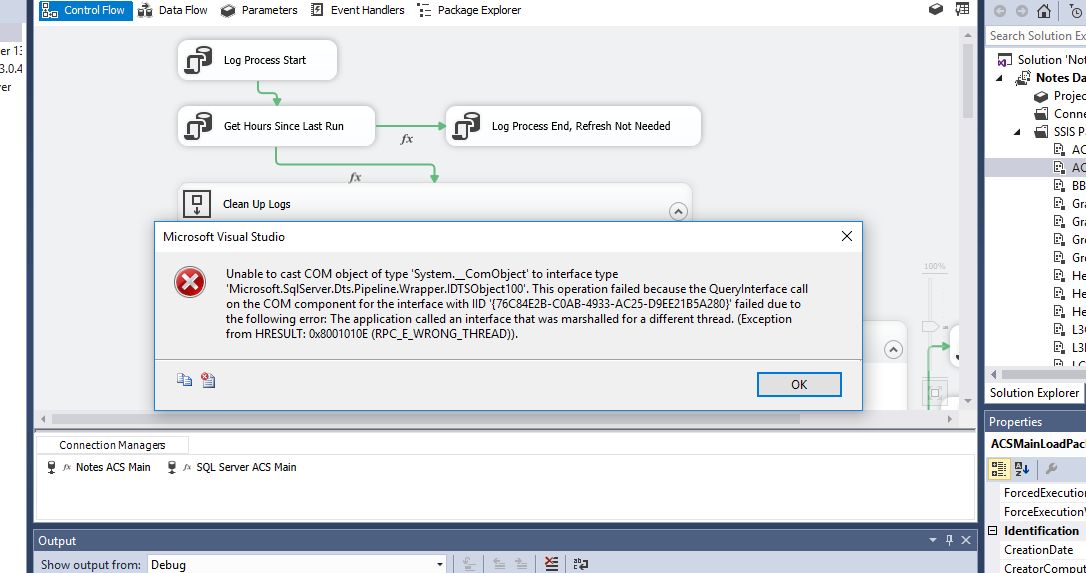This screenshot has width=1086, height=573.
Task: Click Go to Next Message icon in Output
Action: (521, 564)
